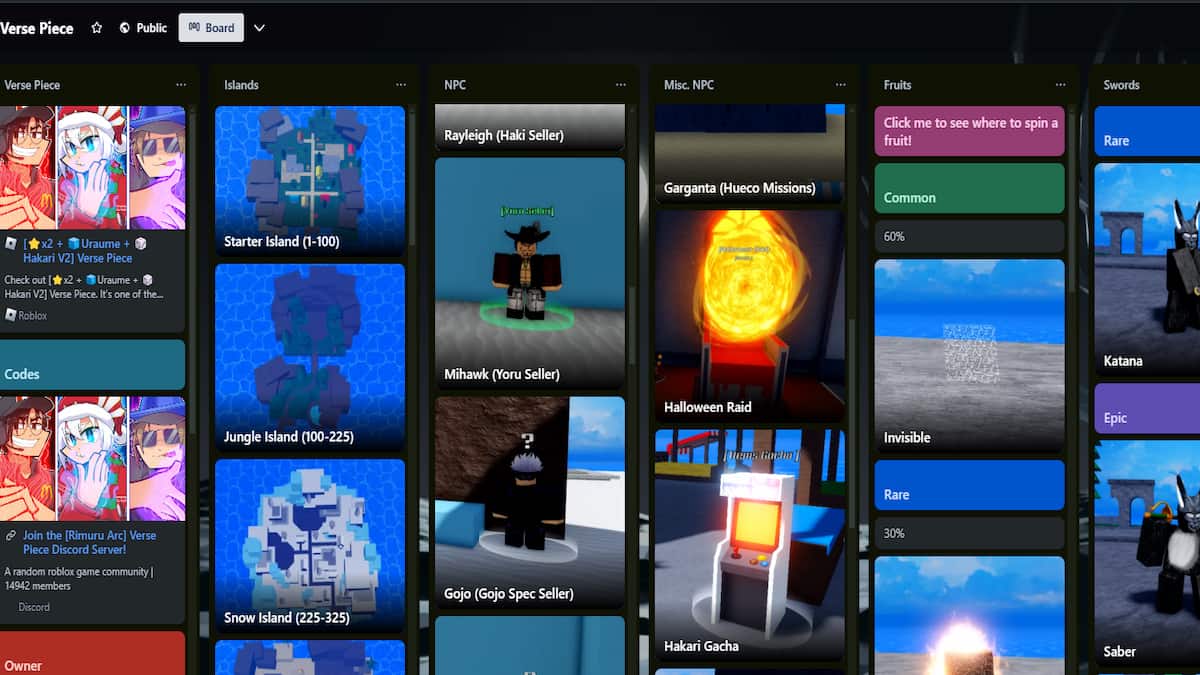This screenshot has width=1200, height=675.
Task: Open the Verse Piece Roblox game link
Action: (77, 250)
